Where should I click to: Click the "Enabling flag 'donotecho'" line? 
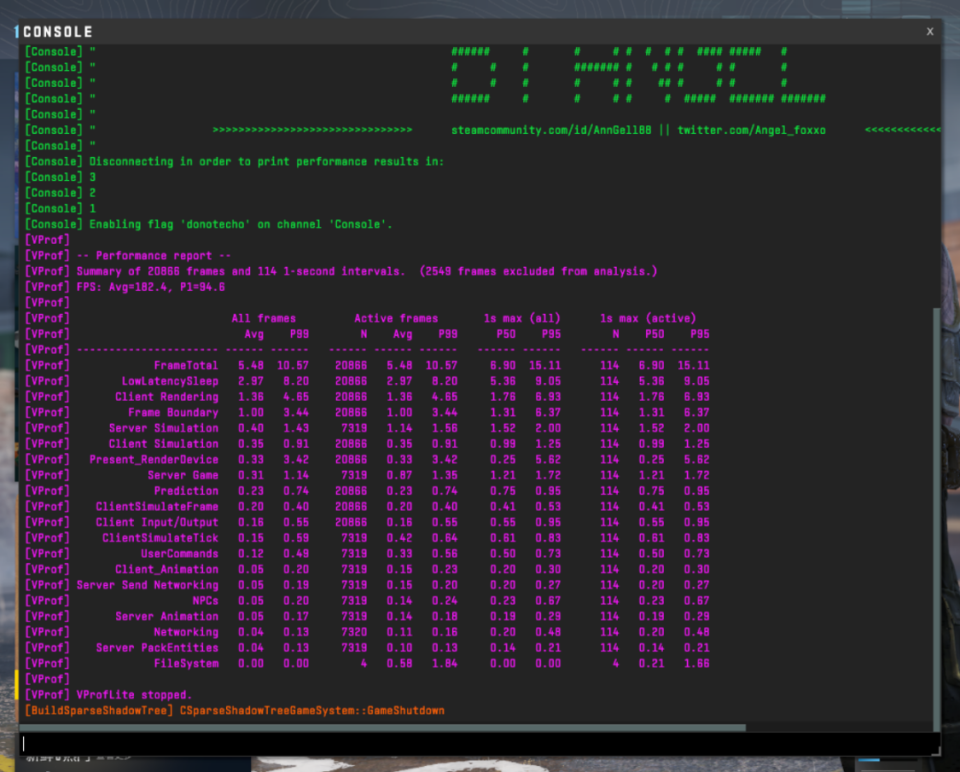coord(241,224)
